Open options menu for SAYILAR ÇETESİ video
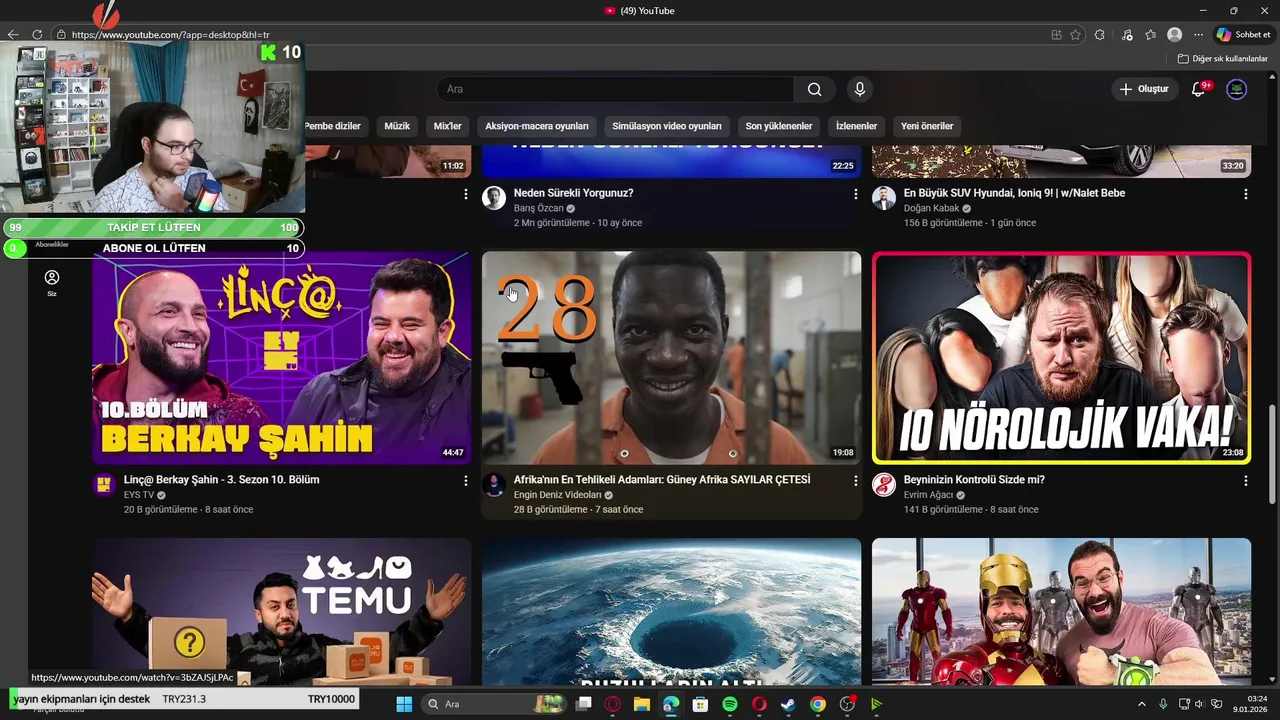The image size is (1280, 720). 855,481
